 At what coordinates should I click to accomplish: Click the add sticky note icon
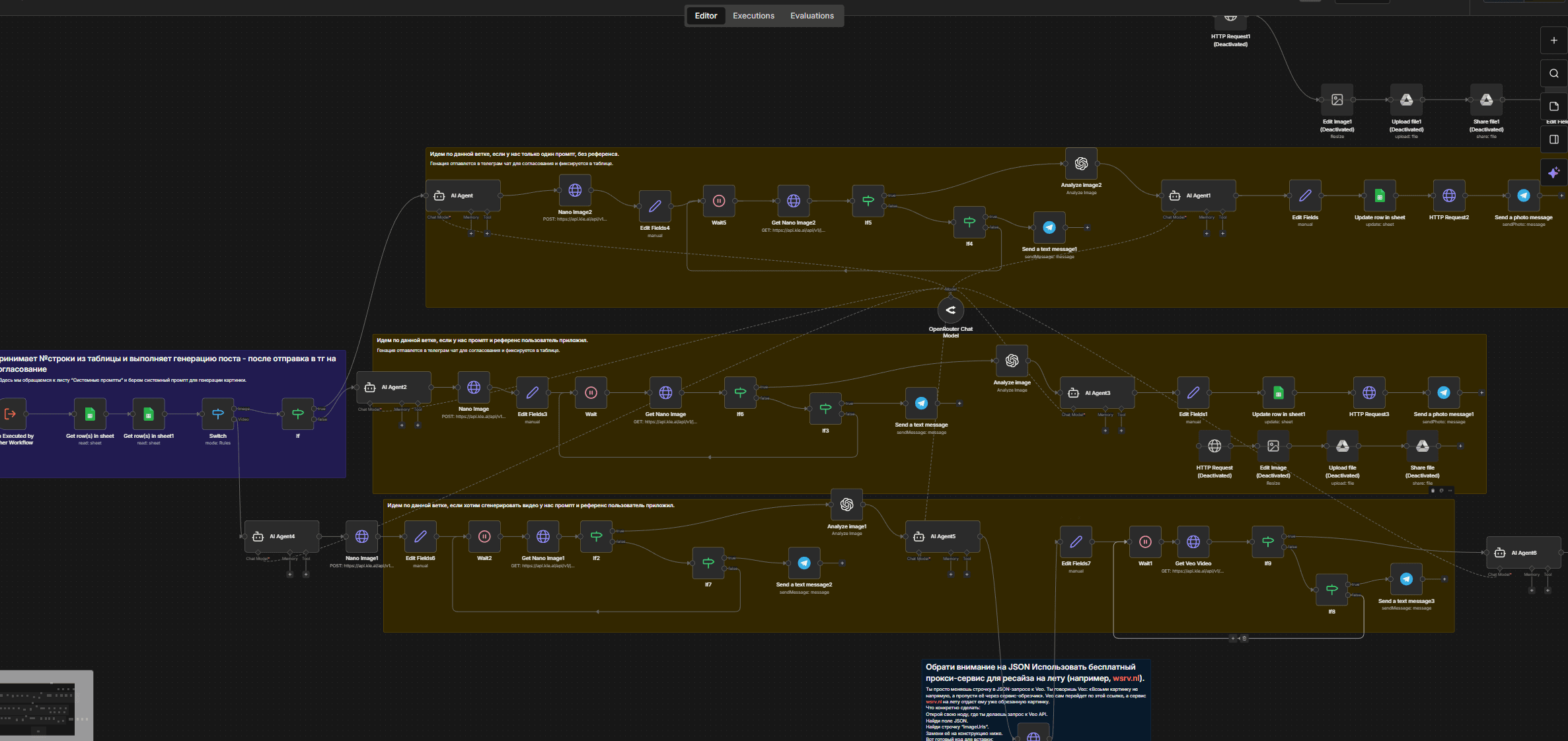pos(1553,106)
